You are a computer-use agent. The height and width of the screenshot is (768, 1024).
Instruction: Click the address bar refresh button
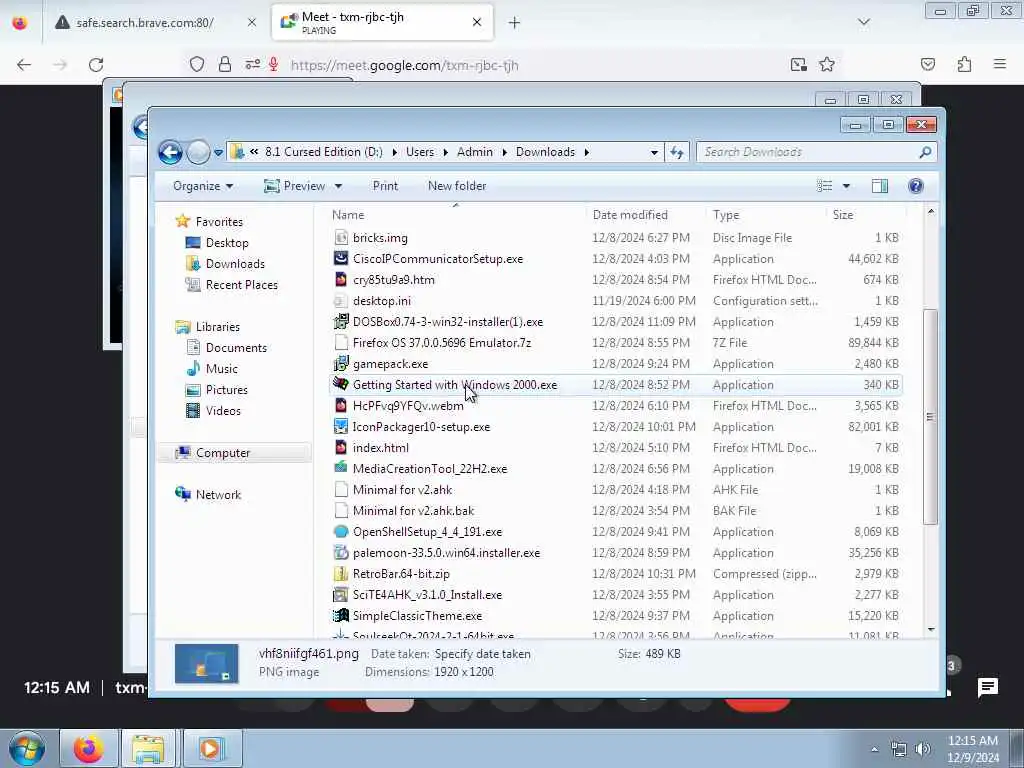(x=677, y=152)
